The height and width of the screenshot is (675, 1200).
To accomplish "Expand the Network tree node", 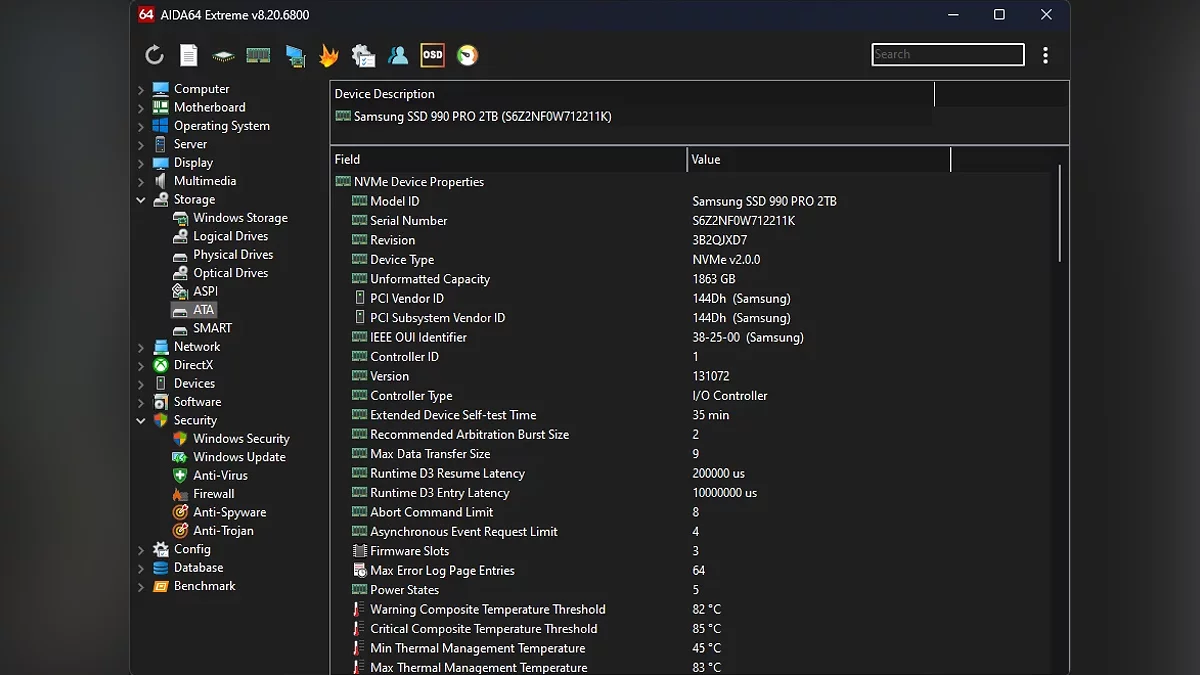I will (x=141, y=347).
